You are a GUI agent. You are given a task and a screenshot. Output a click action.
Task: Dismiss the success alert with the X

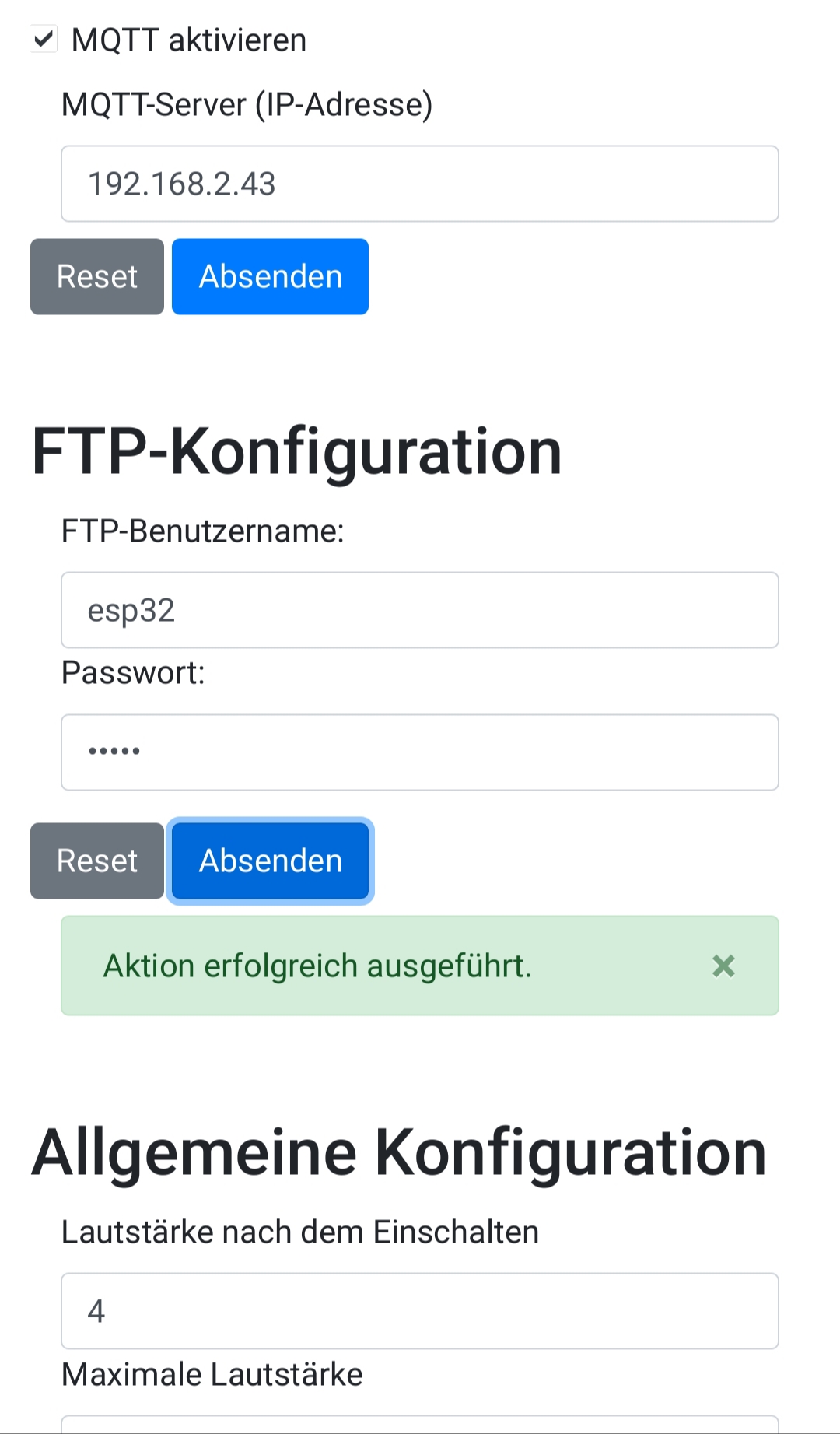723,966
